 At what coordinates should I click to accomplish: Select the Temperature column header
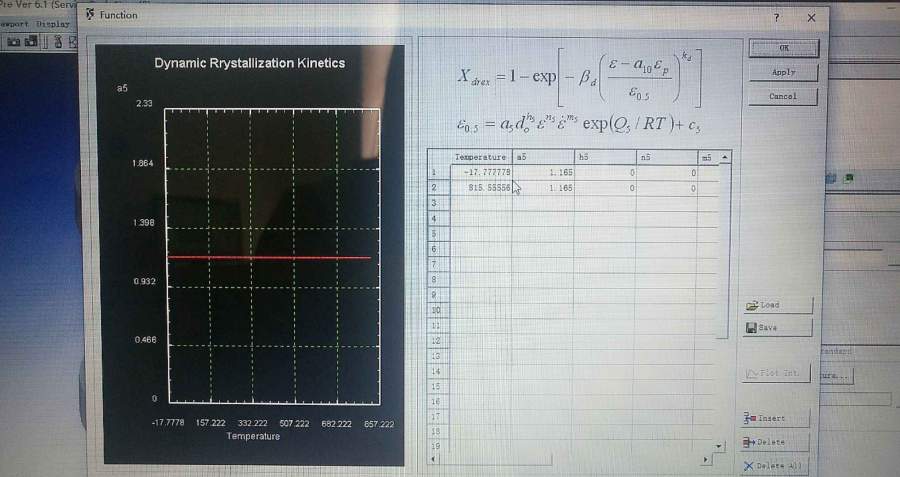point(479,157)
